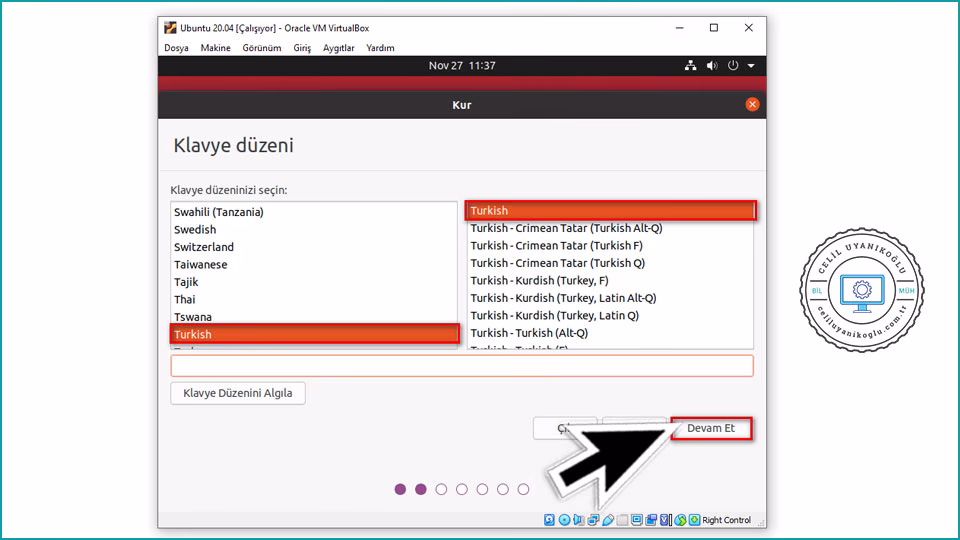Click the virtualization 'V' CPU icon in status bar
This screenshot has height=540, width=960.
[666, 520]
